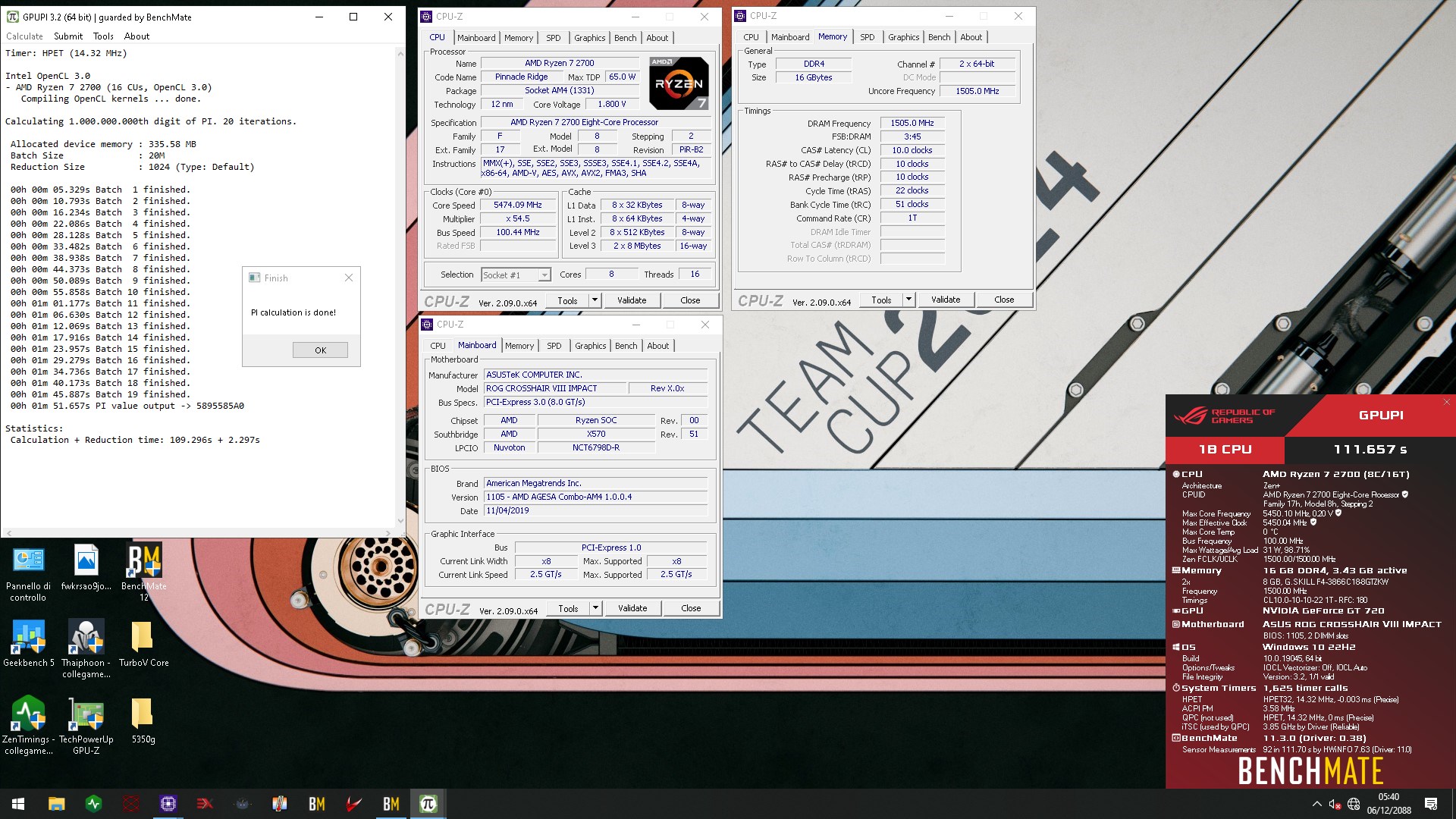Image resolution: width=1456 pixels, height=819 pixels.
Task: Open the notification center icon
Action: [x=1431, y=804]
